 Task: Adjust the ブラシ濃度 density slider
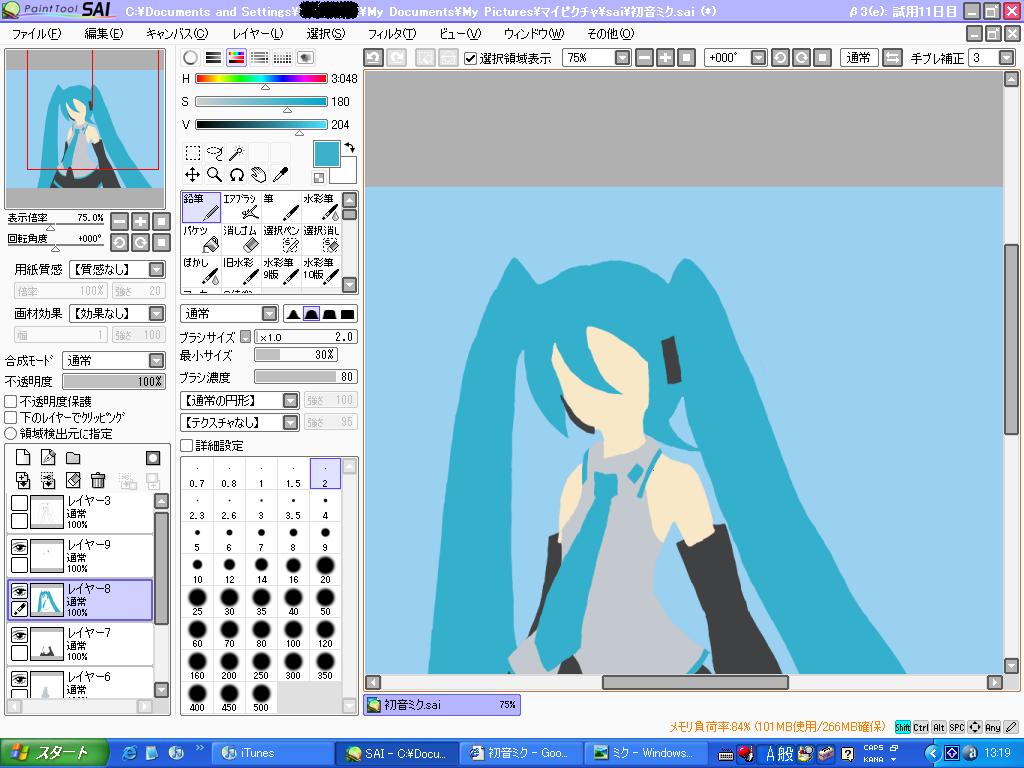coord(305,377)
